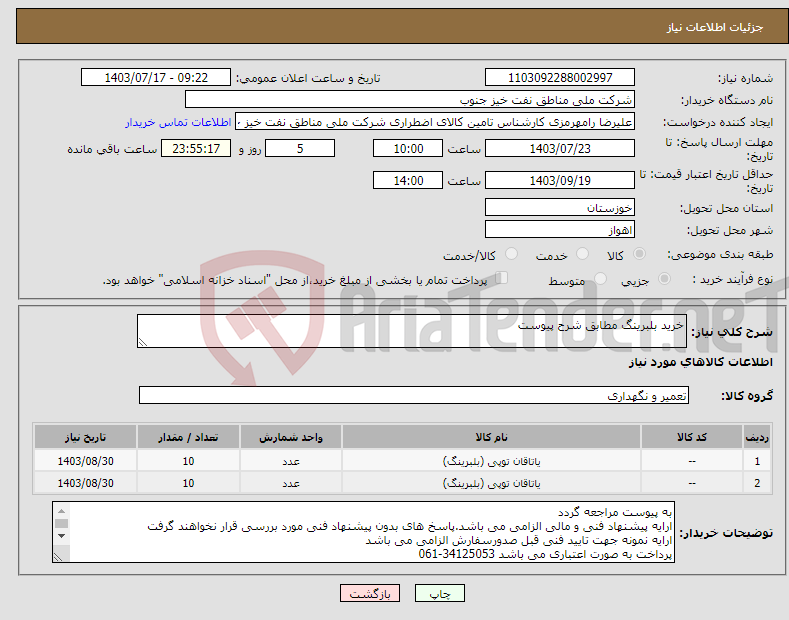Click the need date in row 1
This screenshot has width=789, height=620.
(85, 461)
